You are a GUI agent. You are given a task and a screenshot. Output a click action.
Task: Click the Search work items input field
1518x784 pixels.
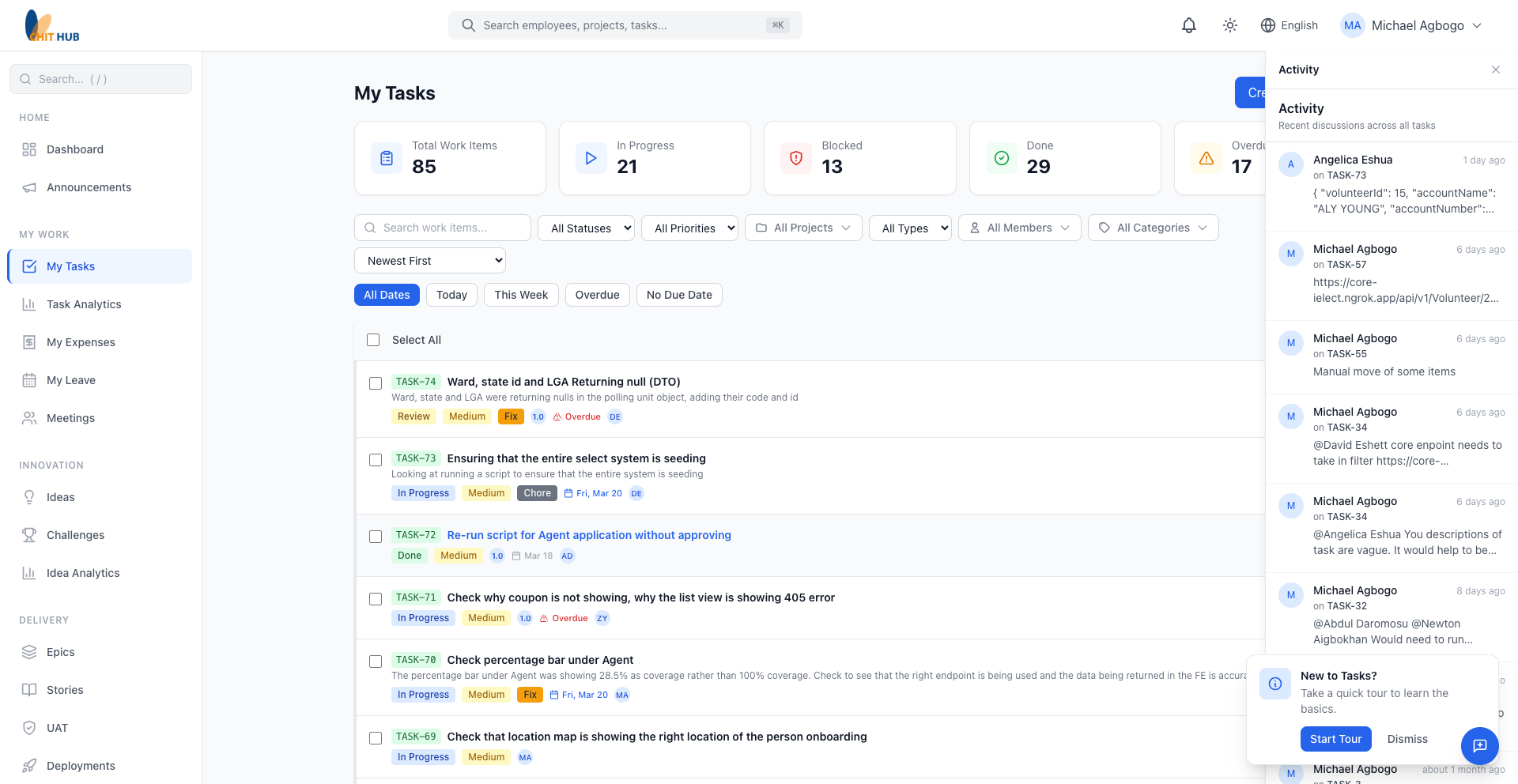pos(443,228)
